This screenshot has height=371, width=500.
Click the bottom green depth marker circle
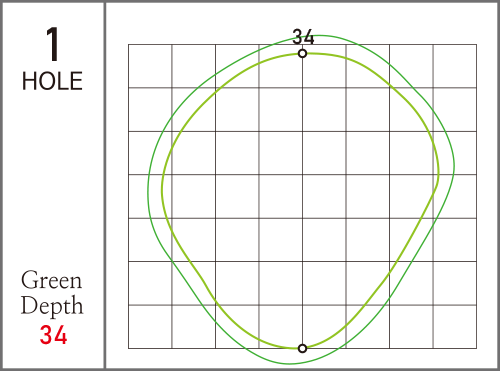[302, 348]
